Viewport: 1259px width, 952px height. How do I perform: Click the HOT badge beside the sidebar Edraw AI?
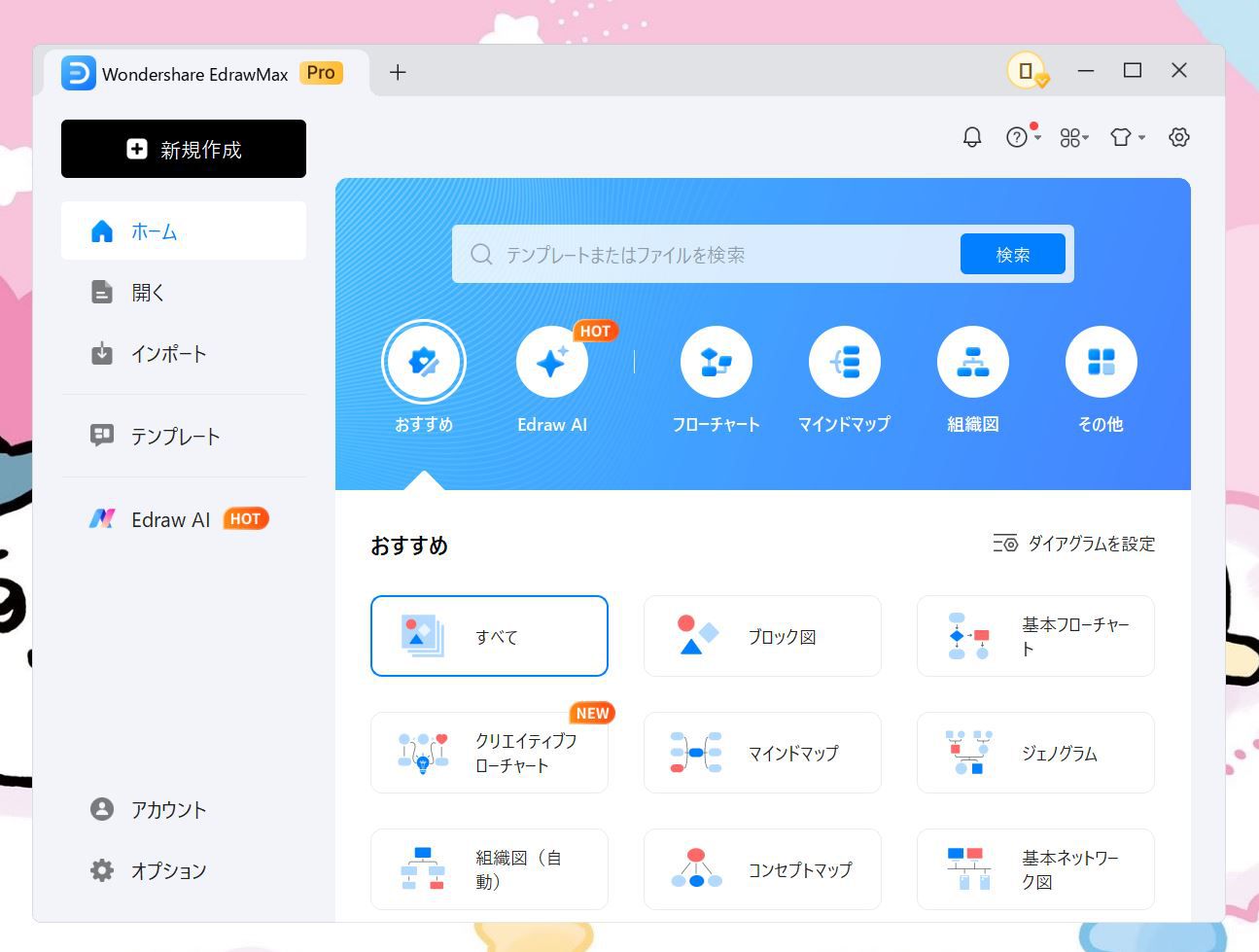tap(246, 519)
